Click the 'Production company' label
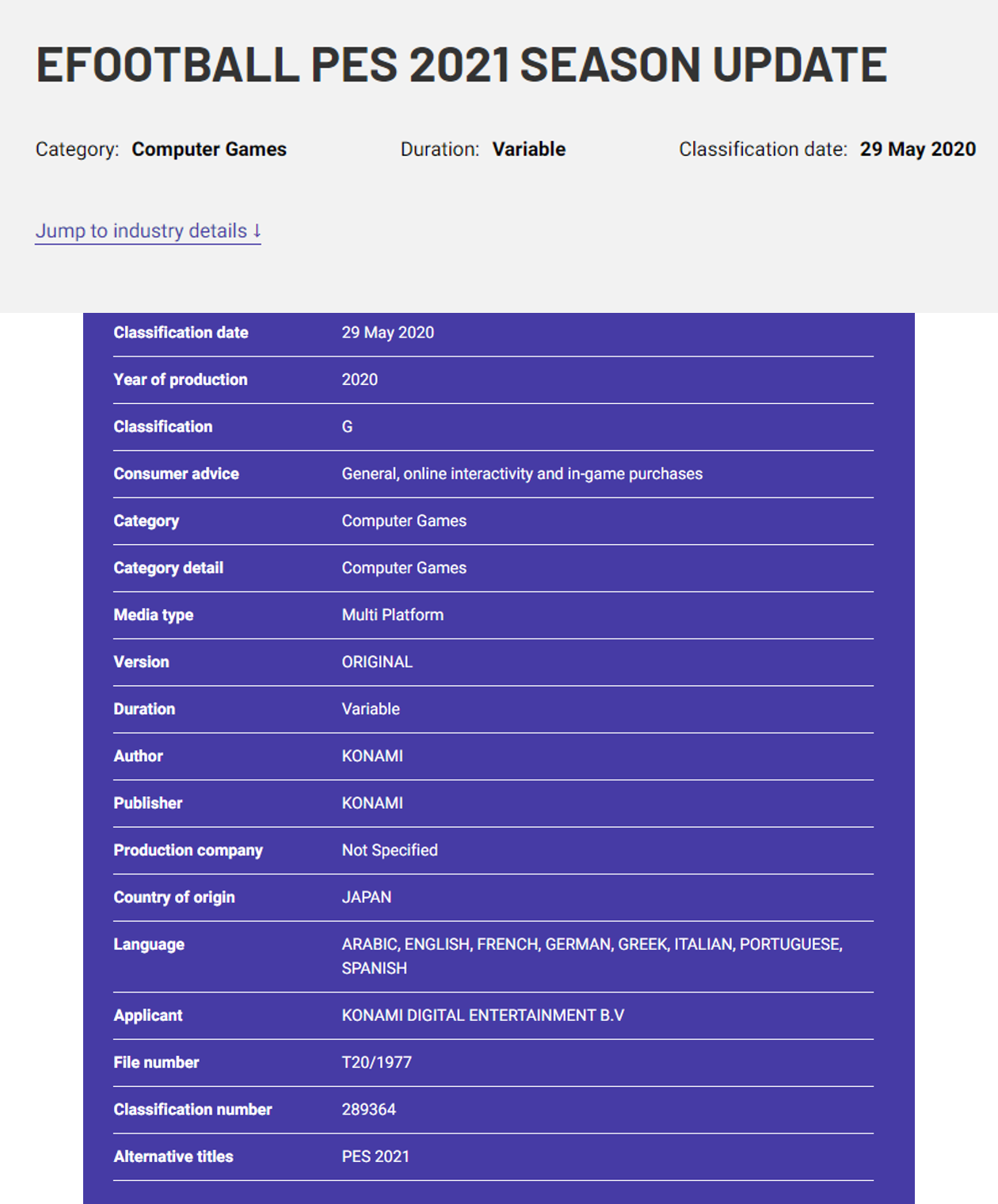Image resolution: width=998 pixels, height=1204 pixels. [x=188, y=850]
